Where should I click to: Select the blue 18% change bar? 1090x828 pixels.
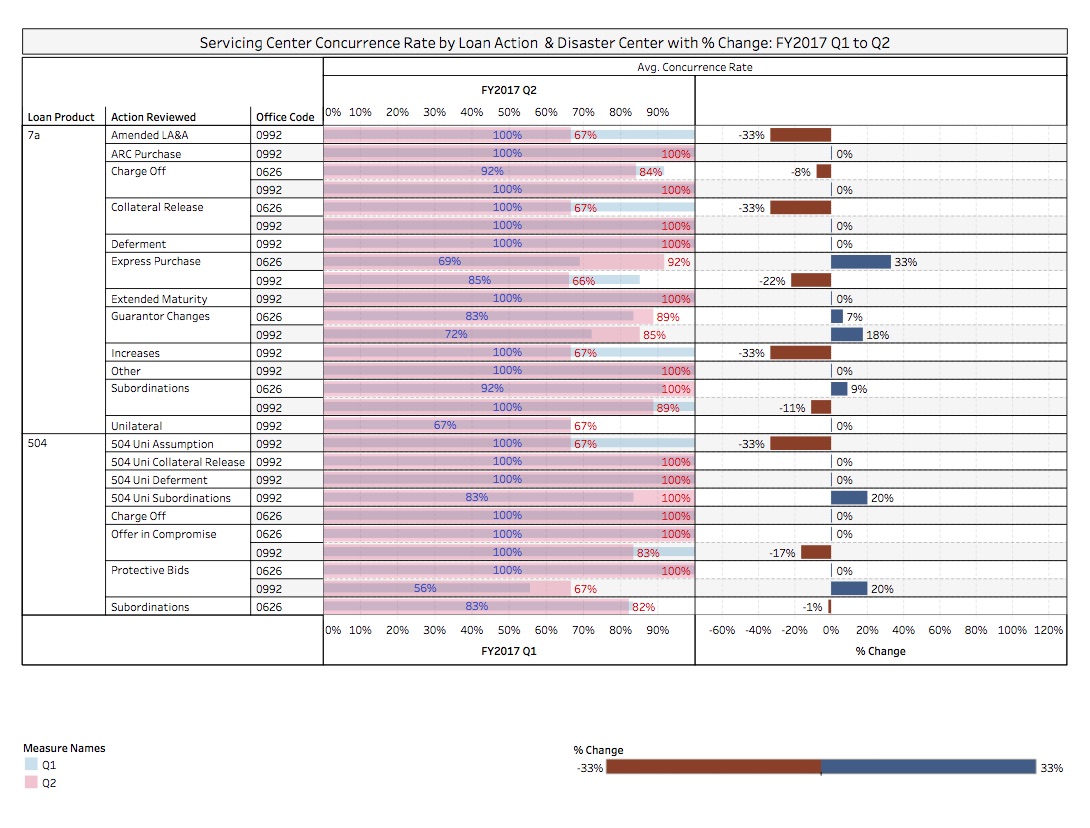847,335
